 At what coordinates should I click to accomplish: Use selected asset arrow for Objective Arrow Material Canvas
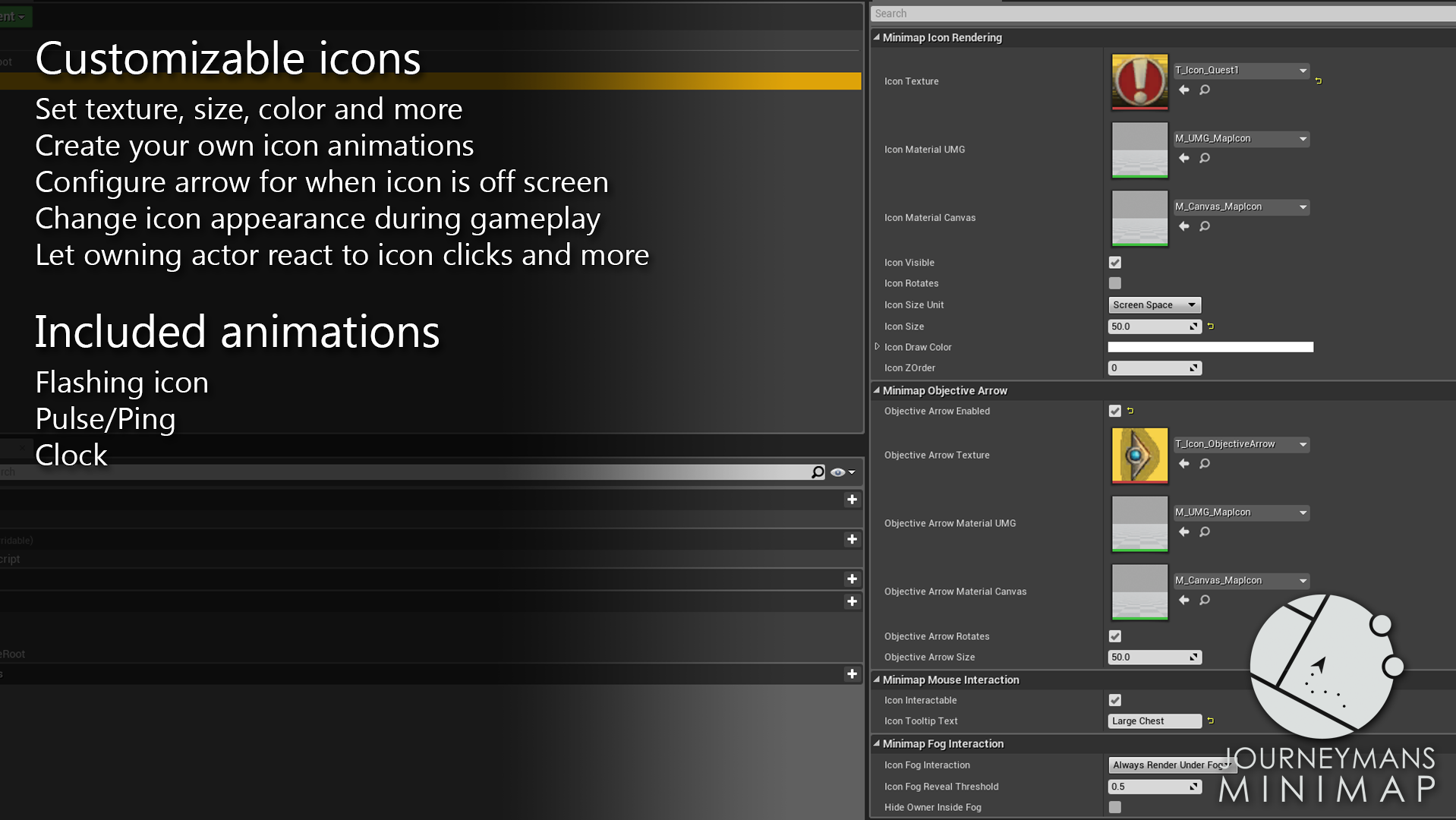tap(1184, 600)
